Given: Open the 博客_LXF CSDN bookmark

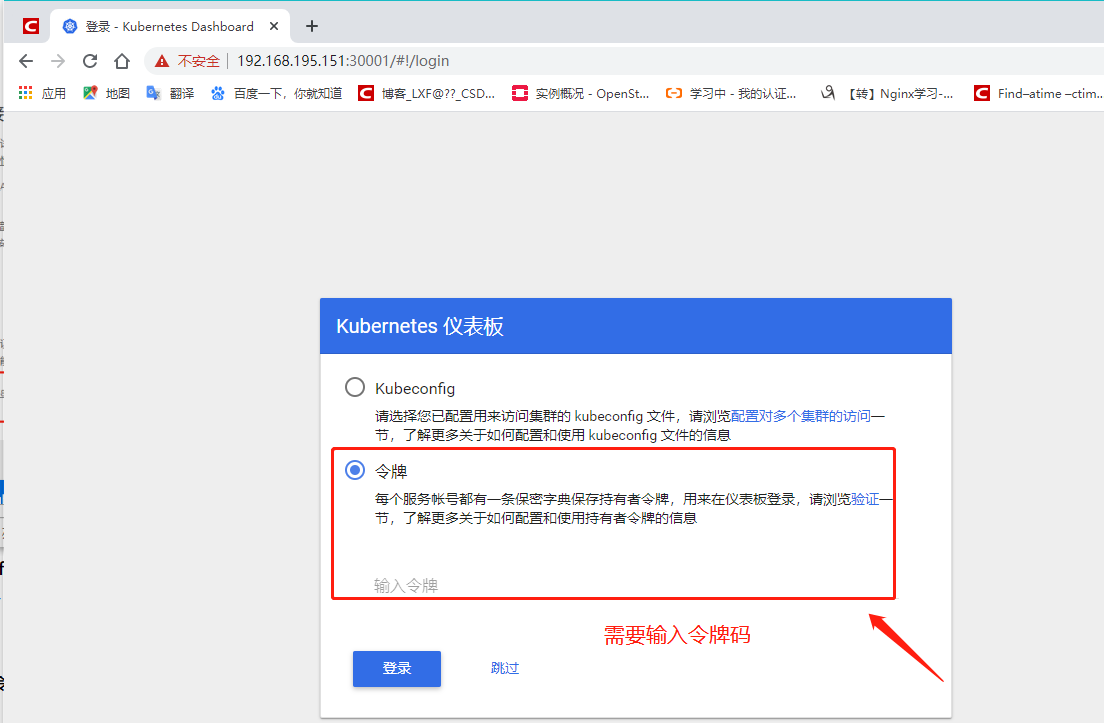Looking at the screenshot, I should point(427,93).
